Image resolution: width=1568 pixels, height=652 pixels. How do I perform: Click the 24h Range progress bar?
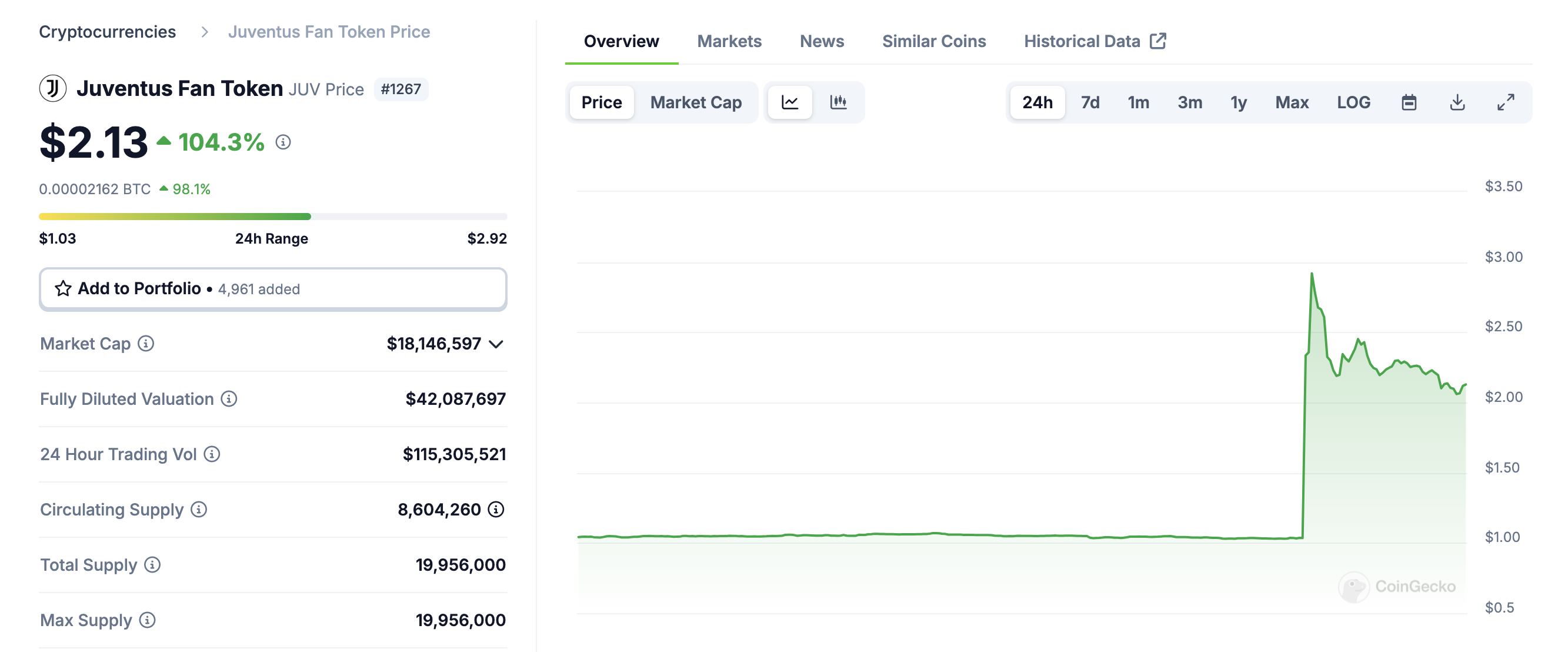(273, 217)
